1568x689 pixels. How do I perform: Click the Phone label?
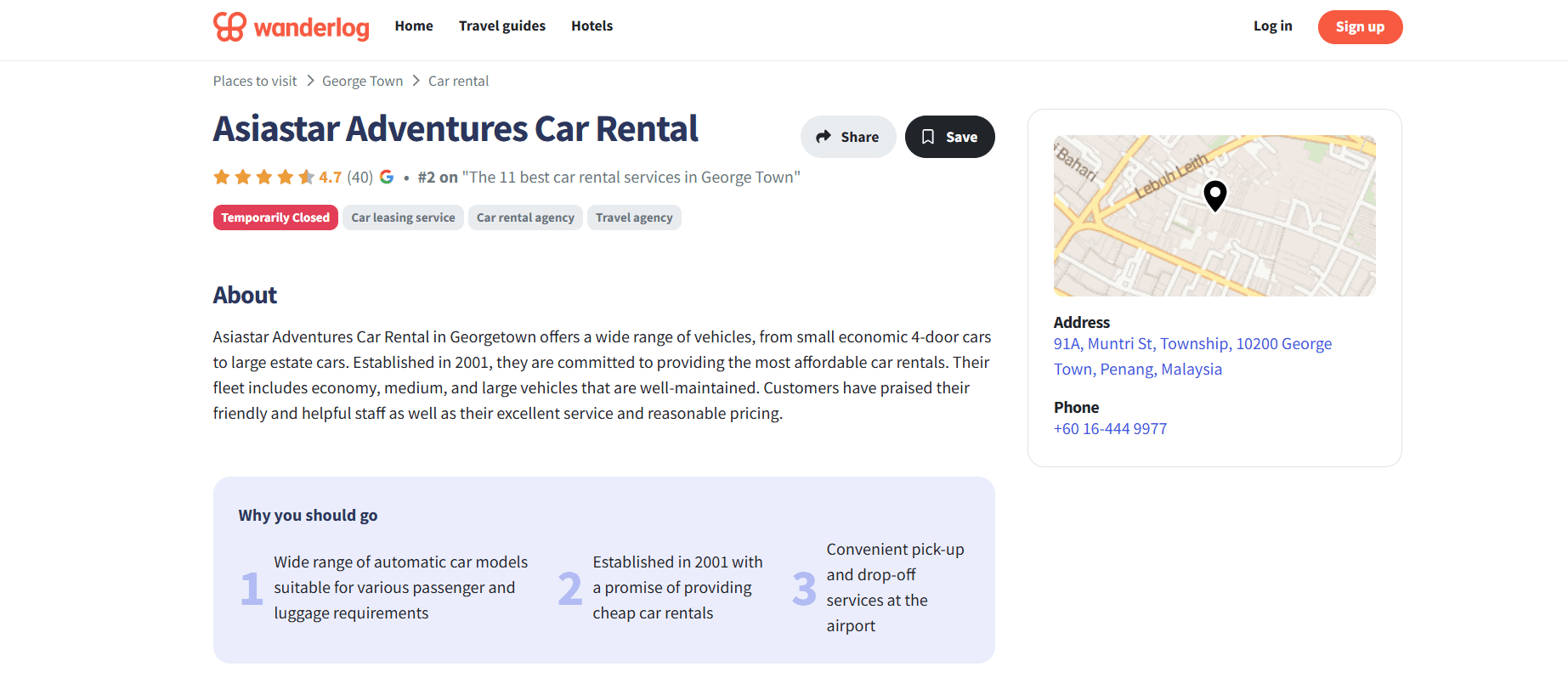tap(1076, 407)
